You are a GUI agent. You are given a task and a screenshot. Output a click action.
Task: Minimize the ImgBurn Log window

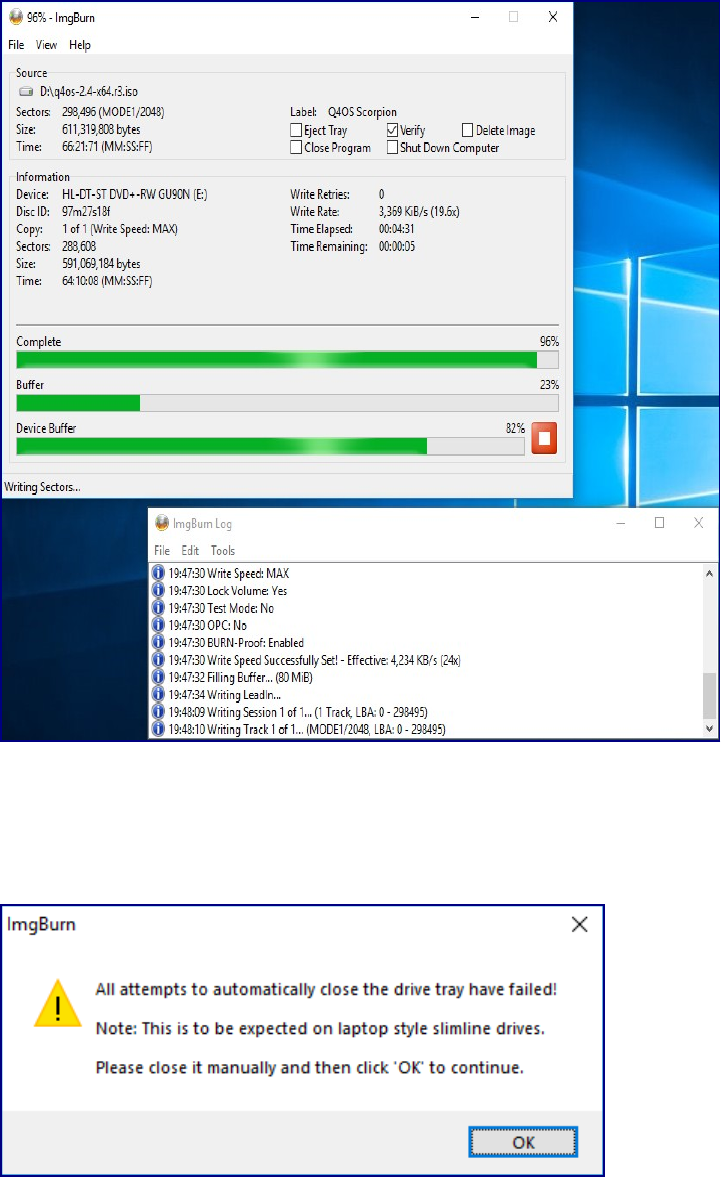(x=620, y=522)
